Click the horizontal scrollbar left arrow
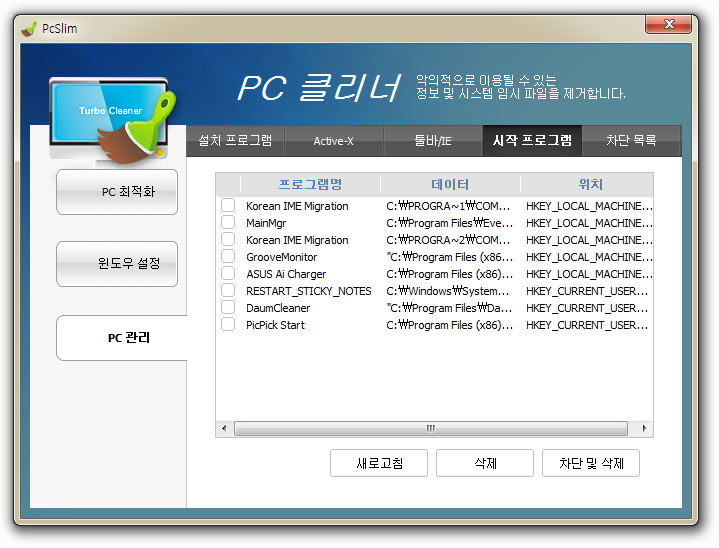Viewport: 719px width, 548px height. [224, 428]
